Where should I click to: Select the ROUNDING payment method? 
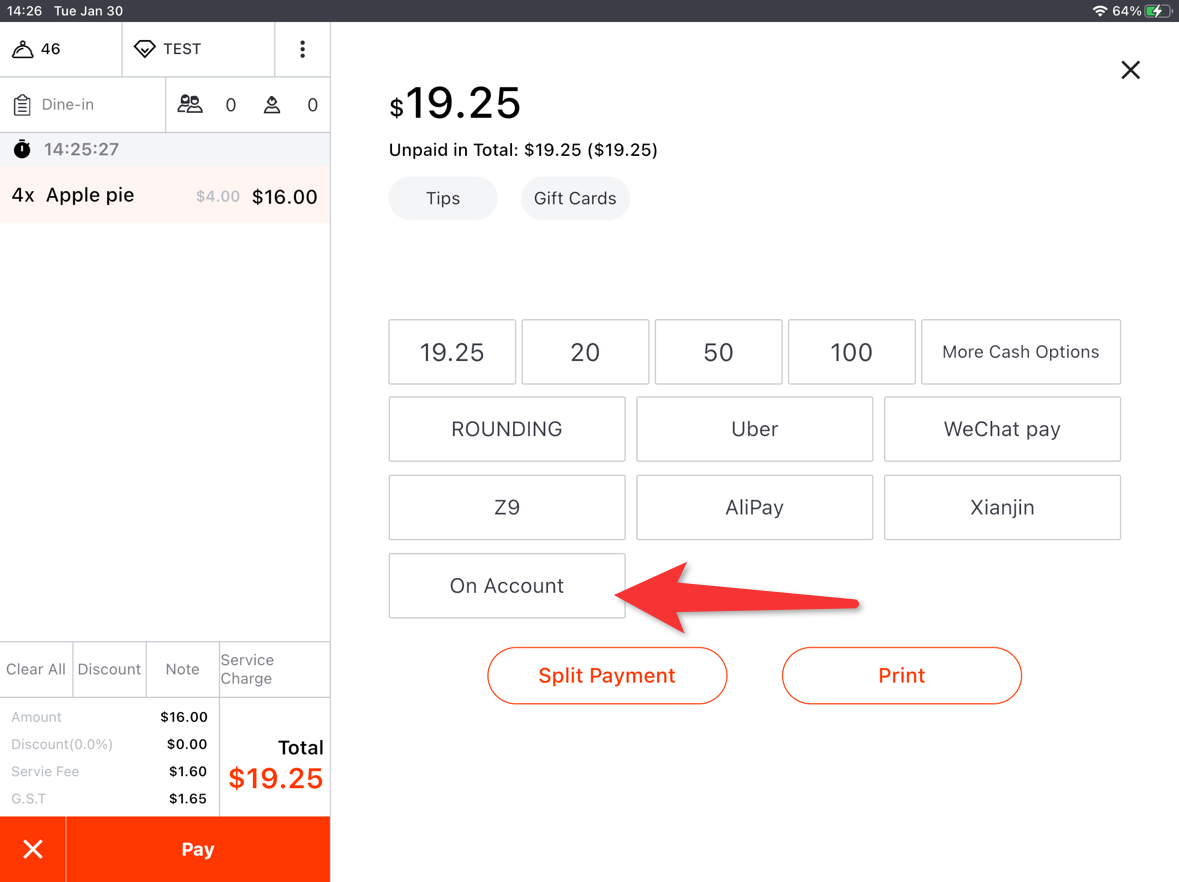507,429
